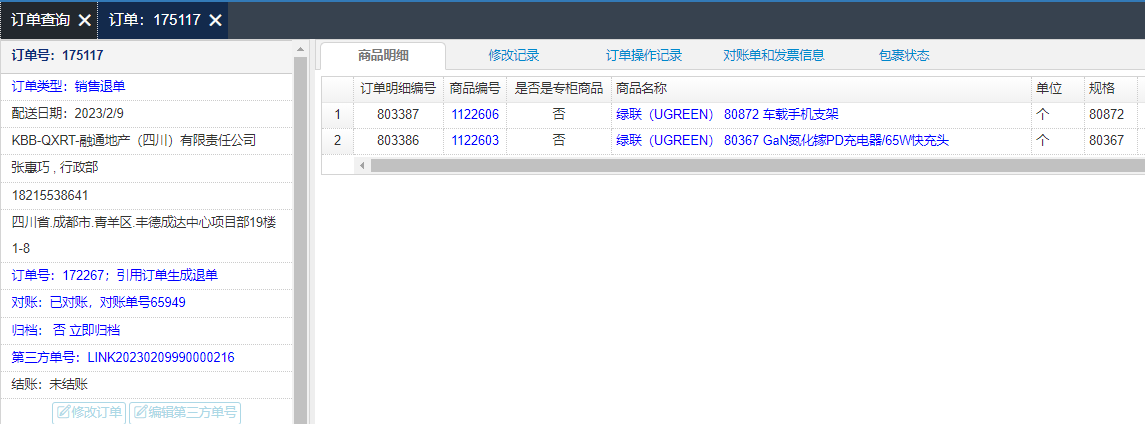Select order detail number 803387 cell
This screenshot has width=1145, height=424.
coord(399,115)
